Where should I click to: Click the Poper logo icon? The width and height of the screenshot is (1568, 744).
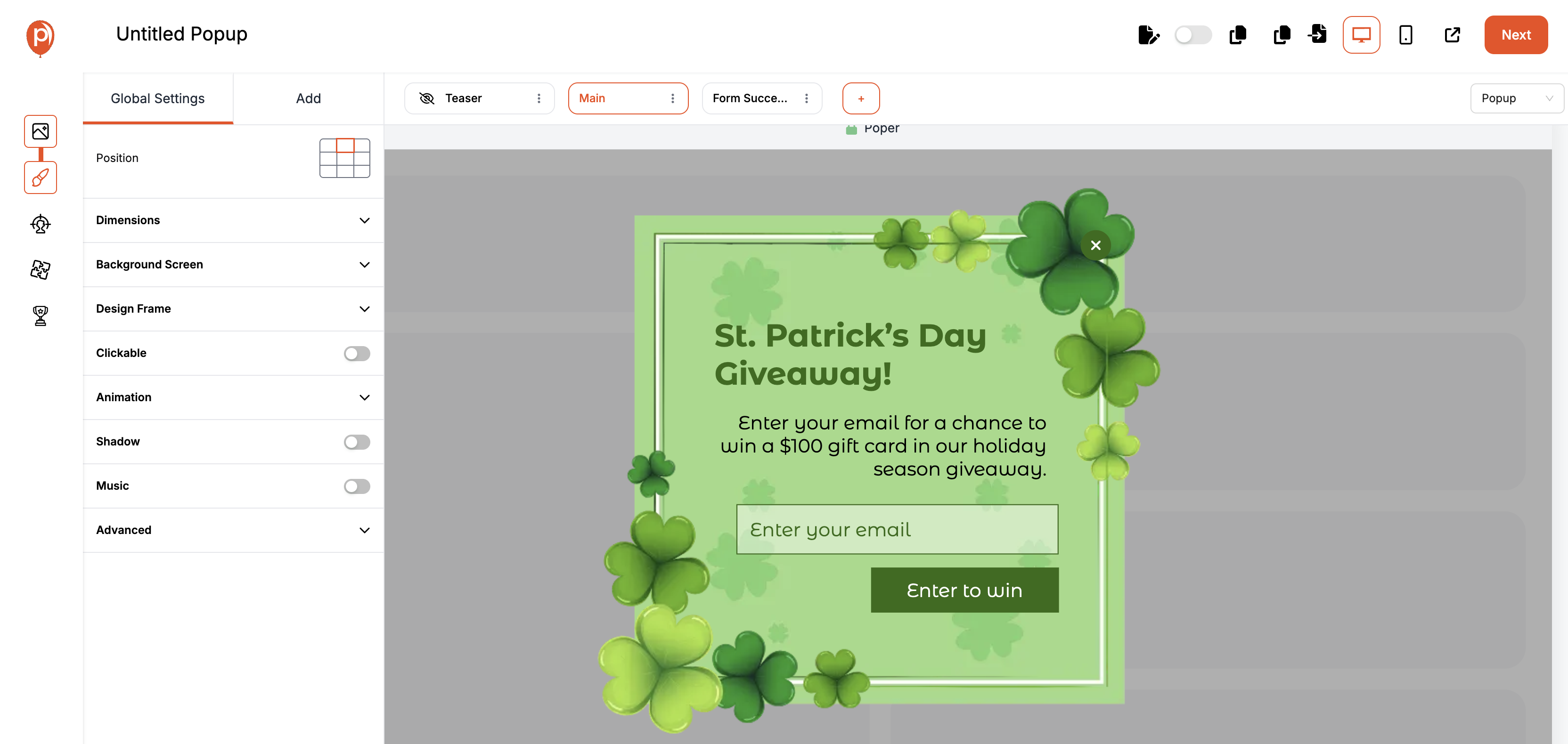coord(40,37)
